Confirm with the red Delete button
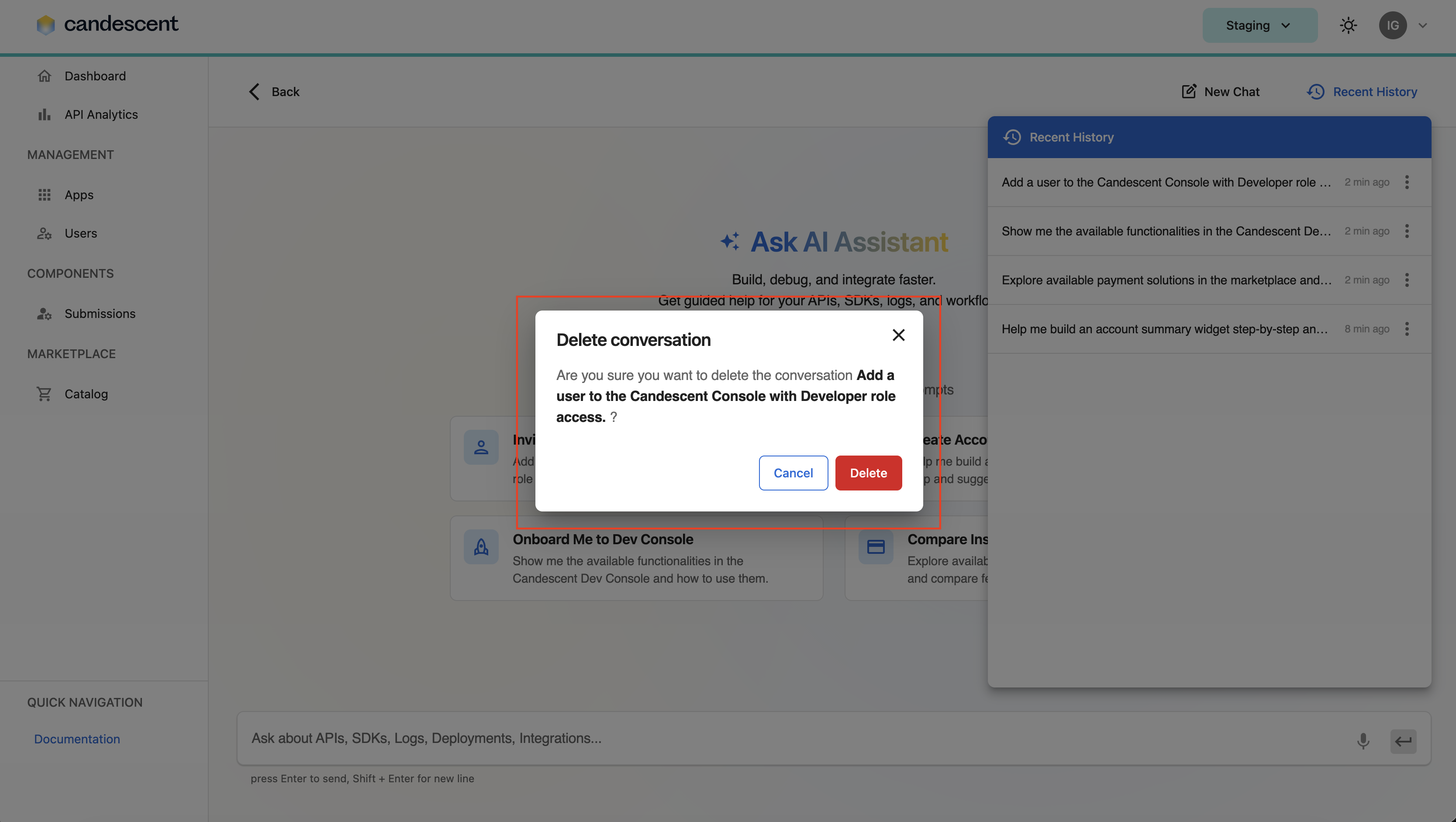 pyautogui.click(x=868, y=473)
